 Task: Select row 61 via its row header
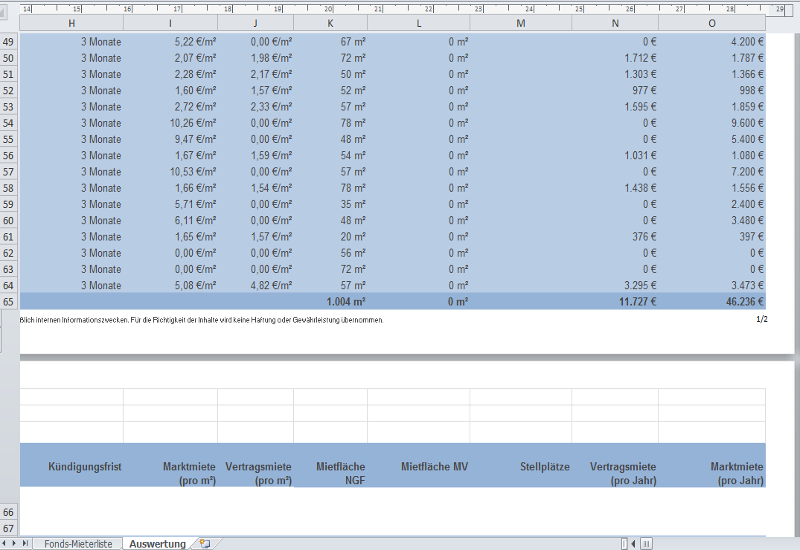(9, 237)
